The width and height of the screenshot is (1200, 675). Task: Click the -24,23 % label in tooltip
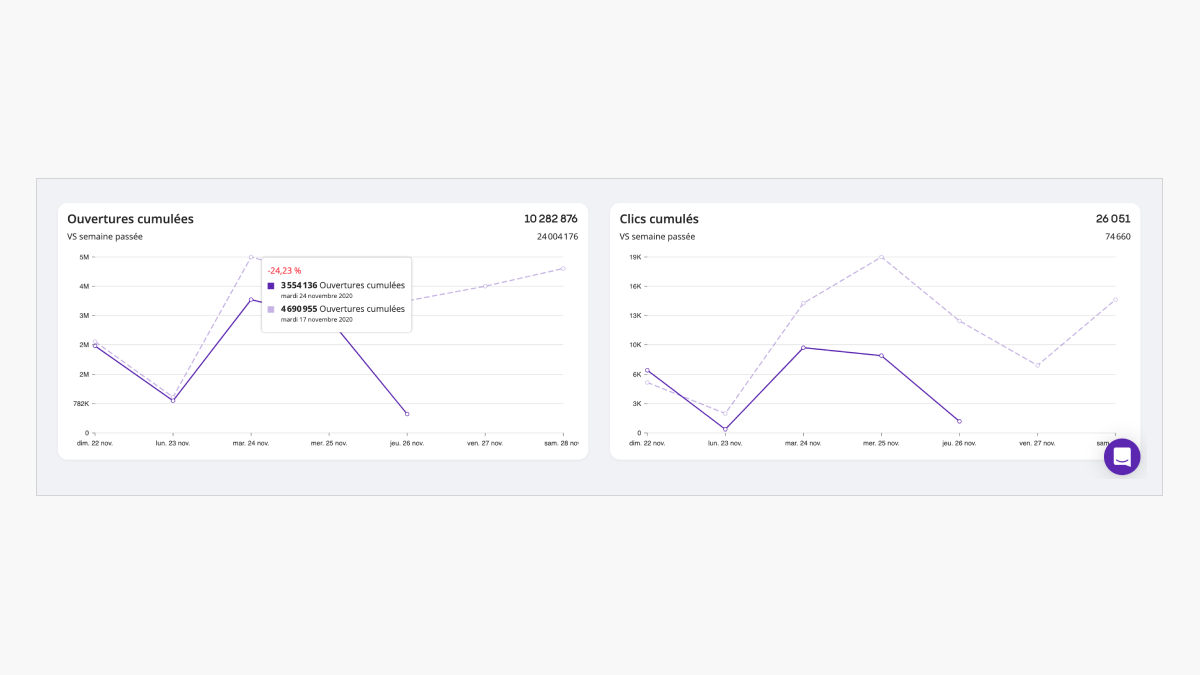tap(284, 270)
